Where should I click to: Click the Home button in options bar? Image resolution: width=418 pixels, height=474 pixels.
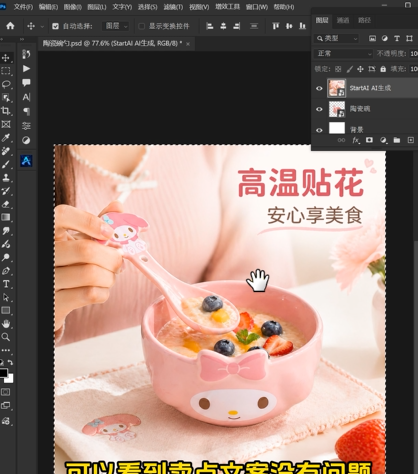click(x=10, y=26)
